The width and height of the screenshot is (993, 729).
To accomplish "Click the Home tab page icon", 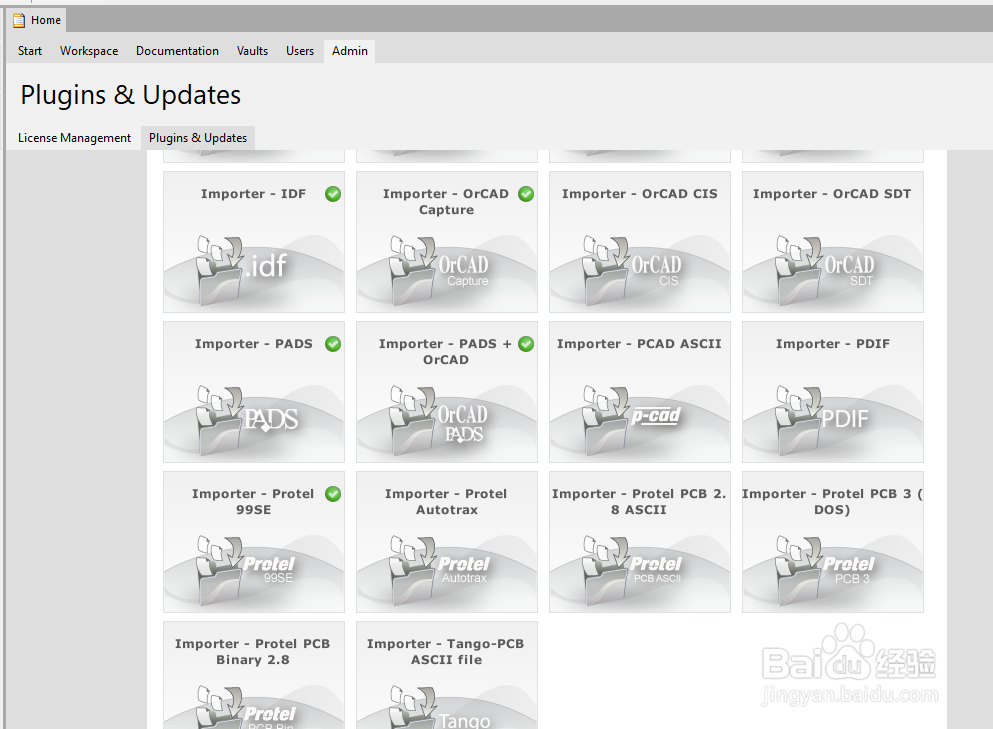I will pyautogui.click(x=20, y=20).
